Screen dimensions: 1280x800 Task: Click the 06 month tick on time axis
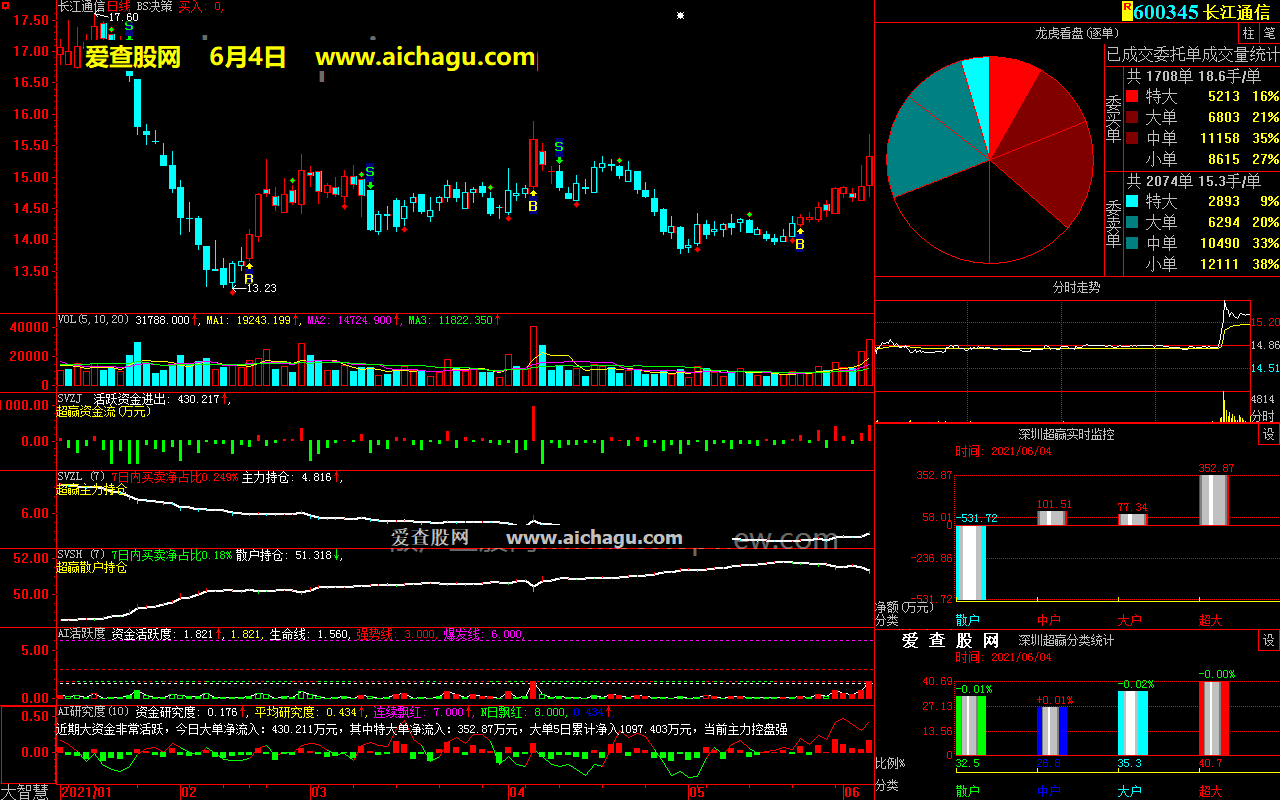(x=853, y=792)
